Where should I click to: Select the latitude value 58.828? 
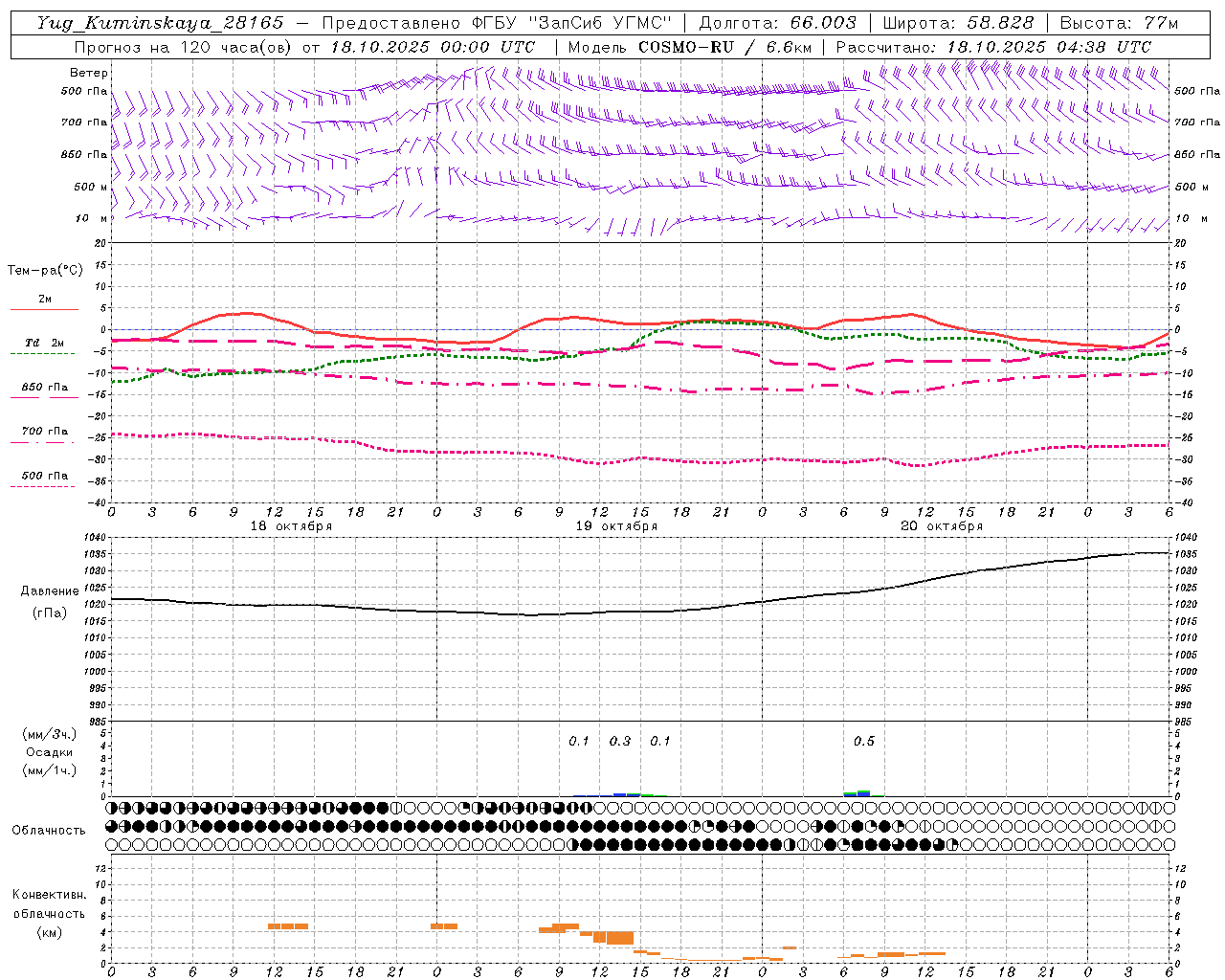coord(1001,22)
